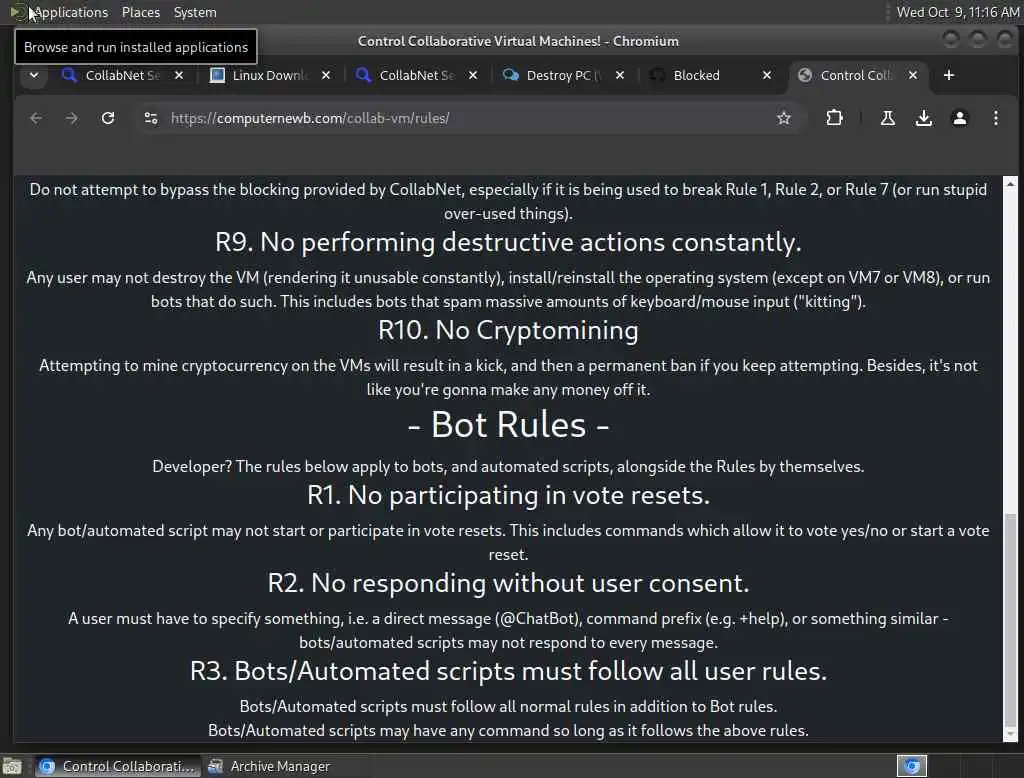Activate Control Collaborati... taskbar window button
This screenshot has width=1024, height=778.
118,766
